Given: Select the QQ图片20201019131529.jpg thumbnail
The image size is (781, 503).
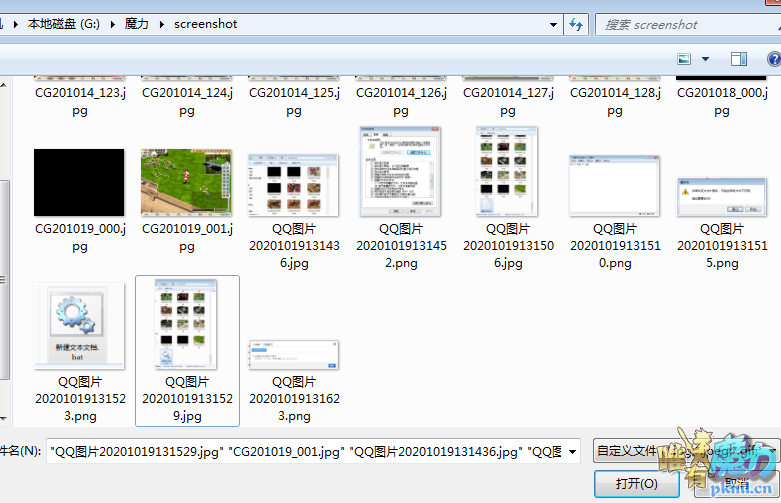Looking at the screenshot, I should (186, 325).
